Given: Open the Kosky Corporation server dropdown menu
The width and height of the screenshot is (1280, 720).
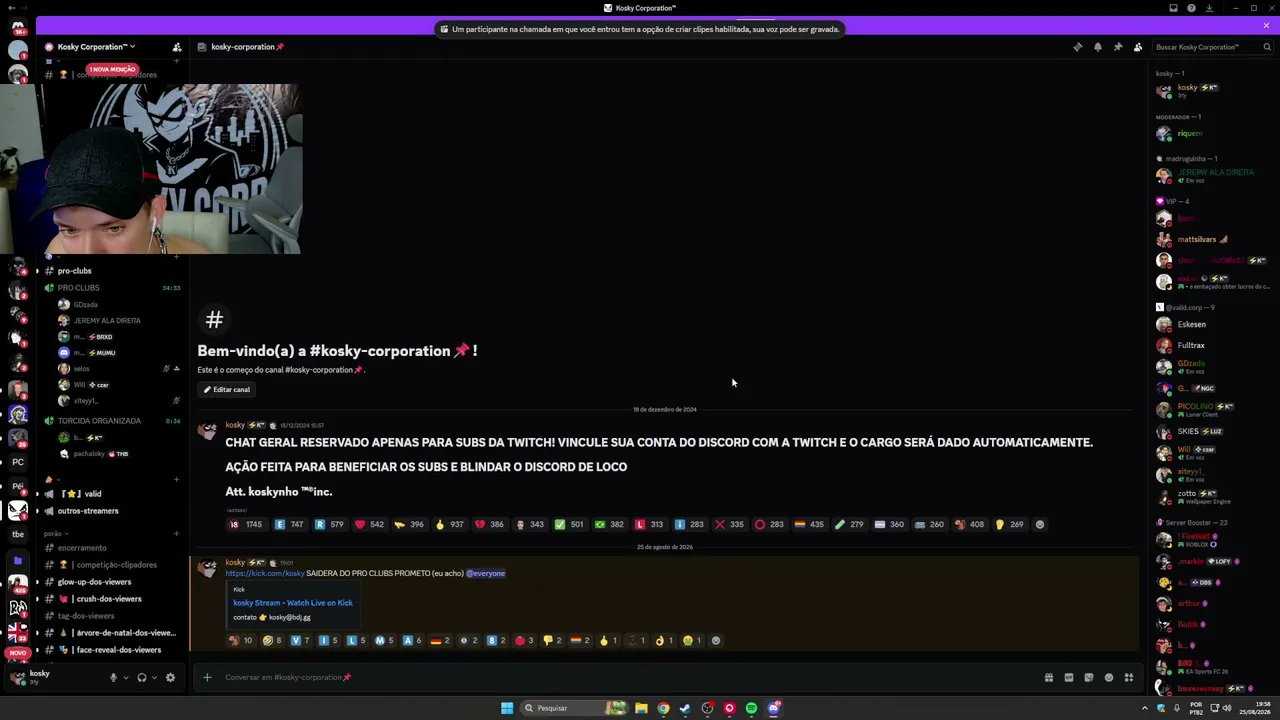Looking at the screenshot, I should (96, 47).
